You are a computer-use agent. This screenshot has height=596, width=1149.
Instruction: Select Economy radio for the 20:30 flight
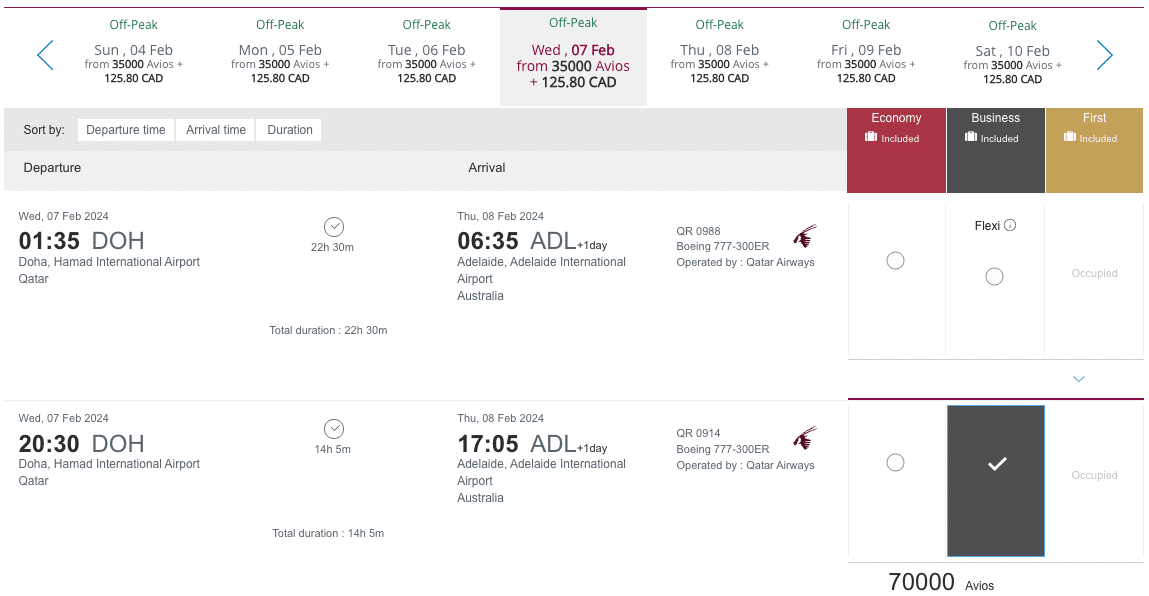(x=896, y=462)
